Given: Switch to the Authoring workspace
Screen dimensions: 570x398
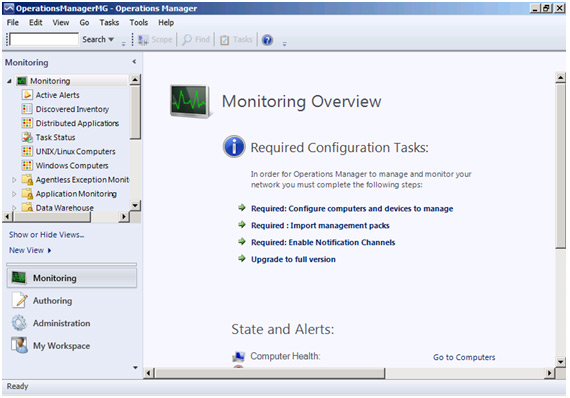Looking at the screenshot, I should coord(72,301).
